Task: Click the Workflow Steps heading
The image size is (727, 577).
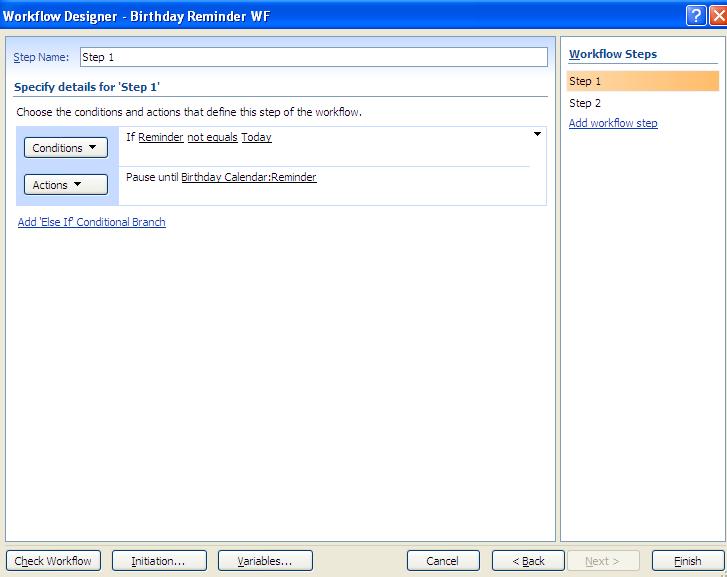Action: (x=613, y=54)
